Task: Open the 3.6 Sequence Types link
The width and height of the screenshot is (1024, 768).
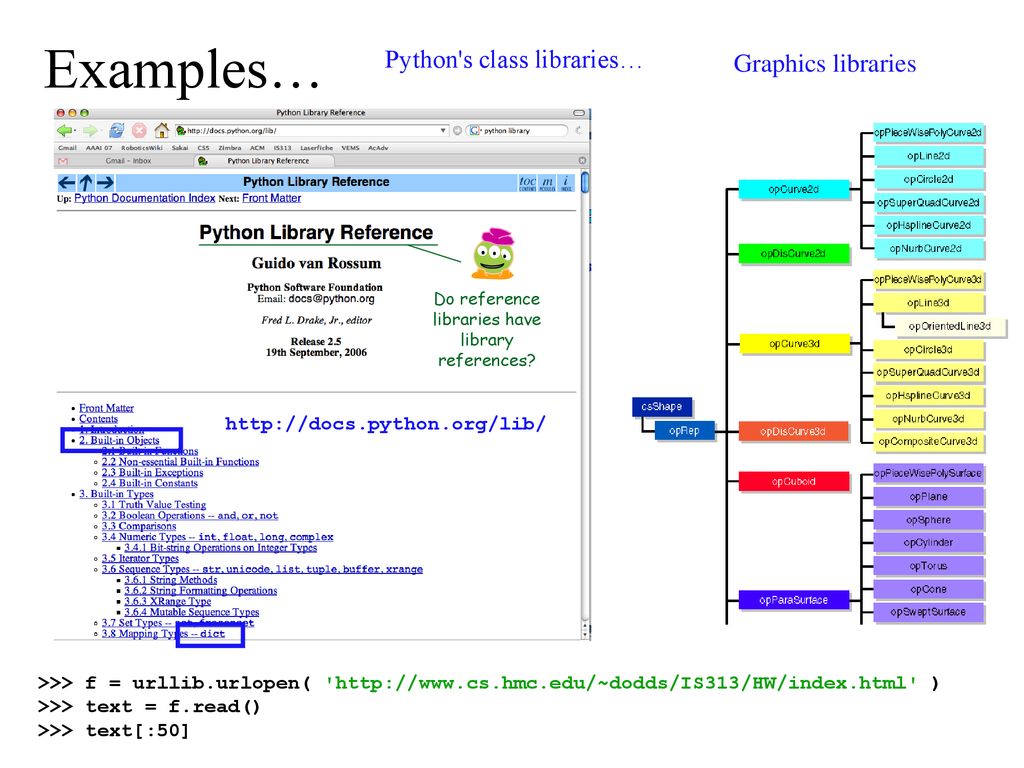Action: click(262, 569)
